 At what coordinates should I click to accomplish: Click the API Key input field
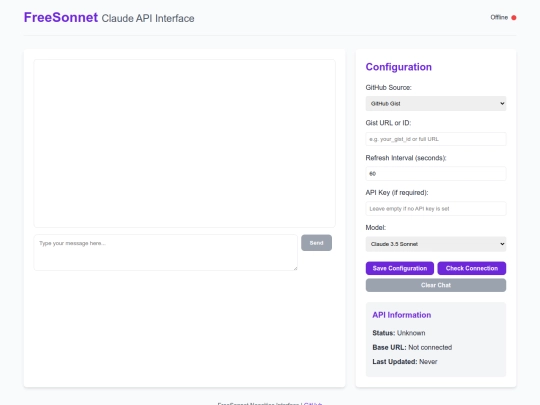(436, 208)
